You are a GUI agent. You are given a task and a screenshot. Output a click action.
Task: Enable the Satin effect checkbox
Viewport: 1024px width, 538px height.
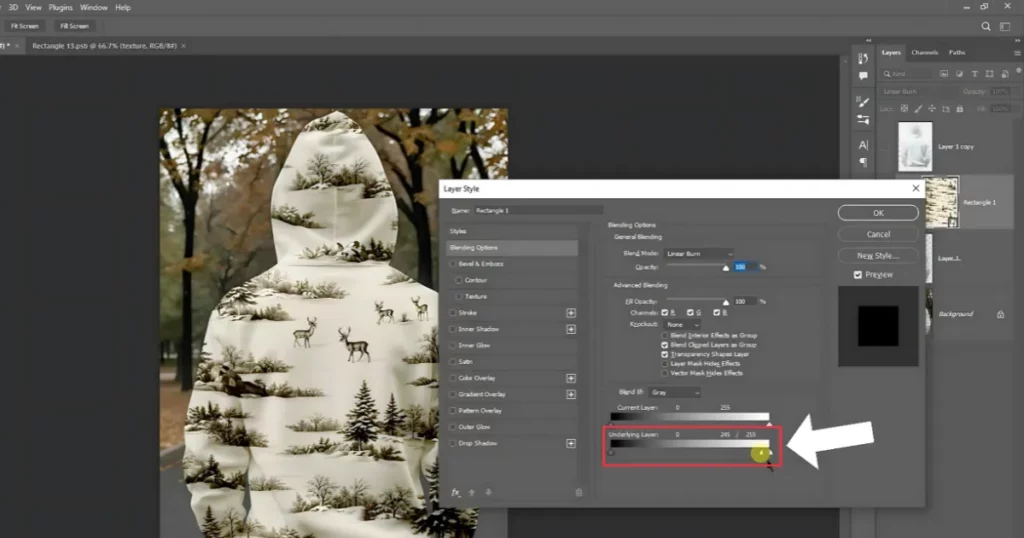453,362
